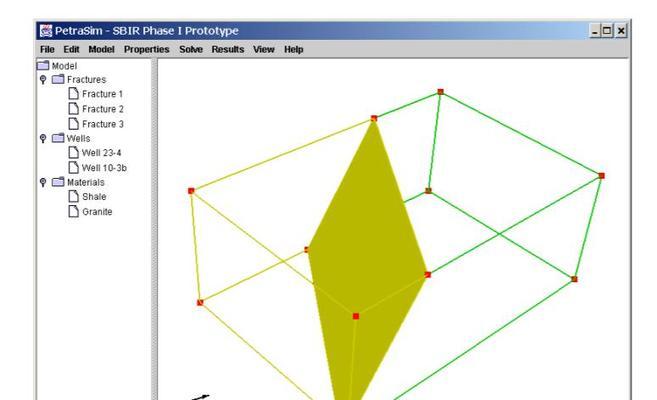Select Model in the tree

(64, 66)
